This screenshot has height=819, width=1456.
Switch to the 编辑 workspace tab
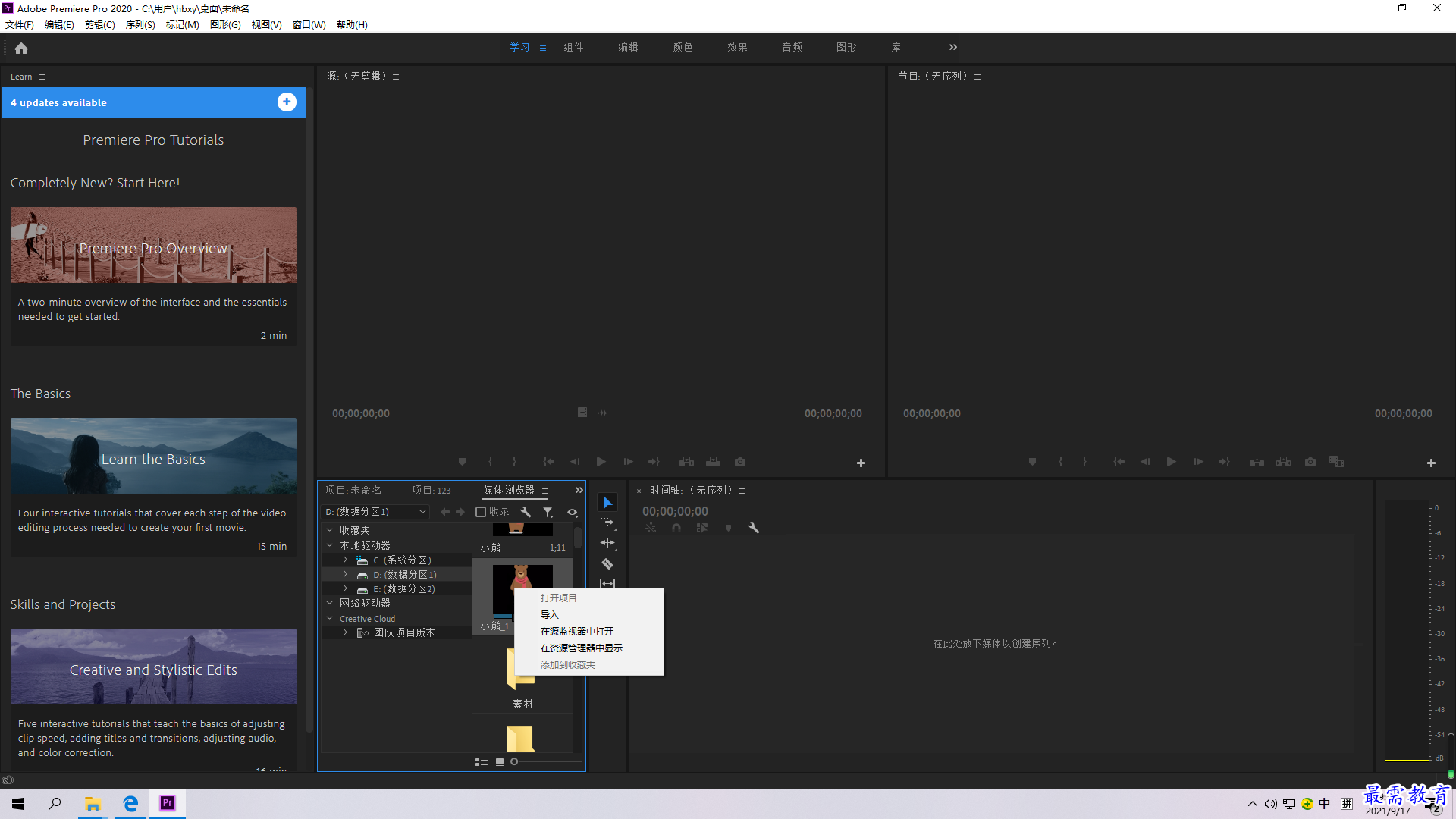628,47
